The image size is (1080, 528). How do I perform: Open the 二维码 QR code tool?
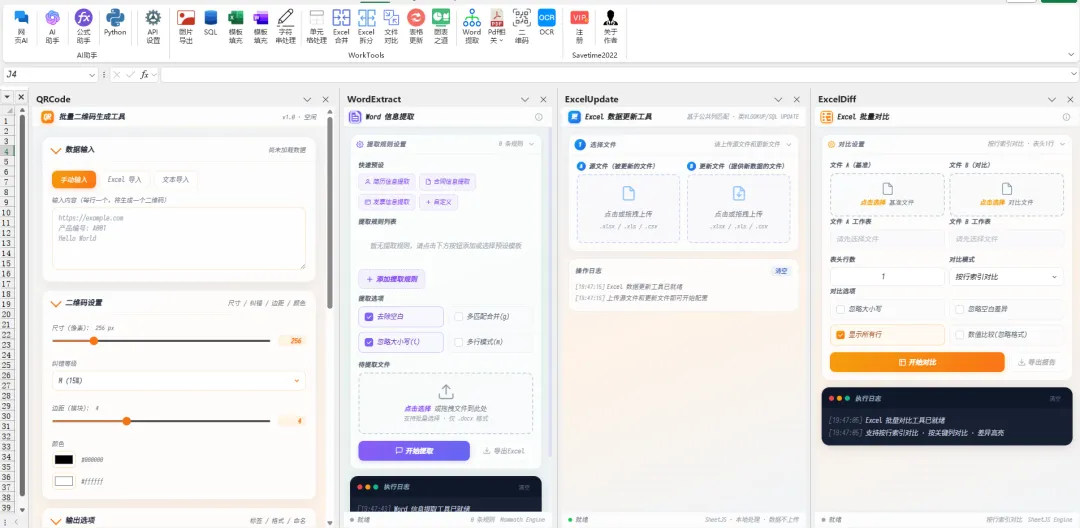(522, 27)
